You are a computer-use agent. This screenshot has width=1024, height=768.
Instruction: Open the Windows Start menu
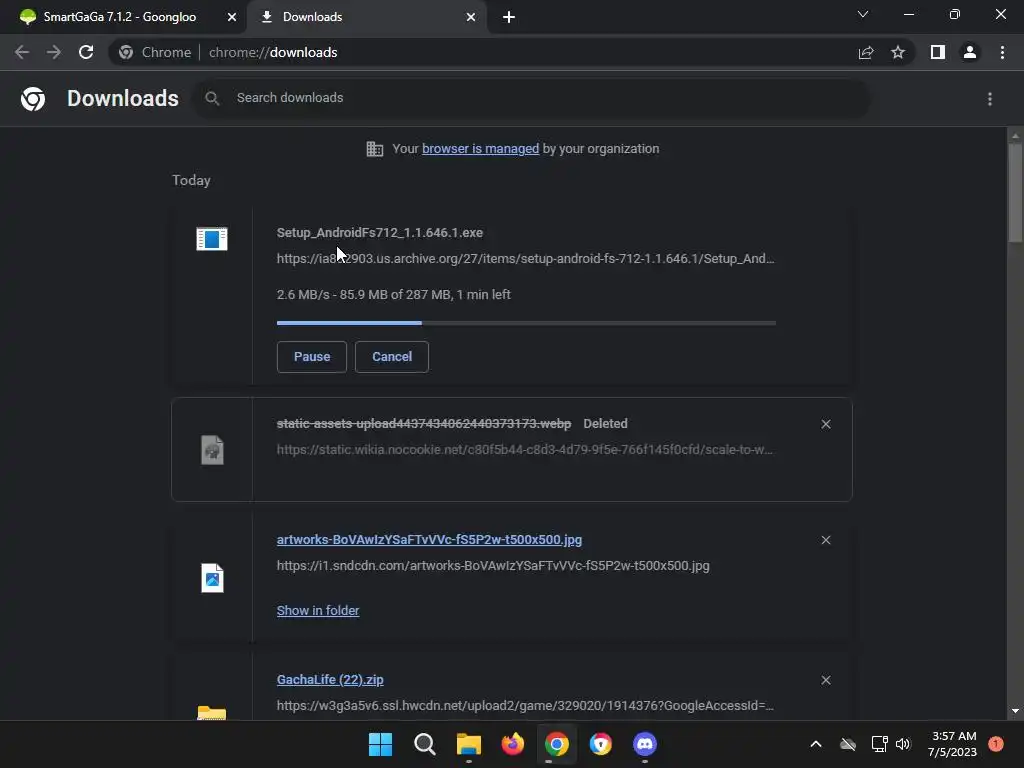click(380, 744)
